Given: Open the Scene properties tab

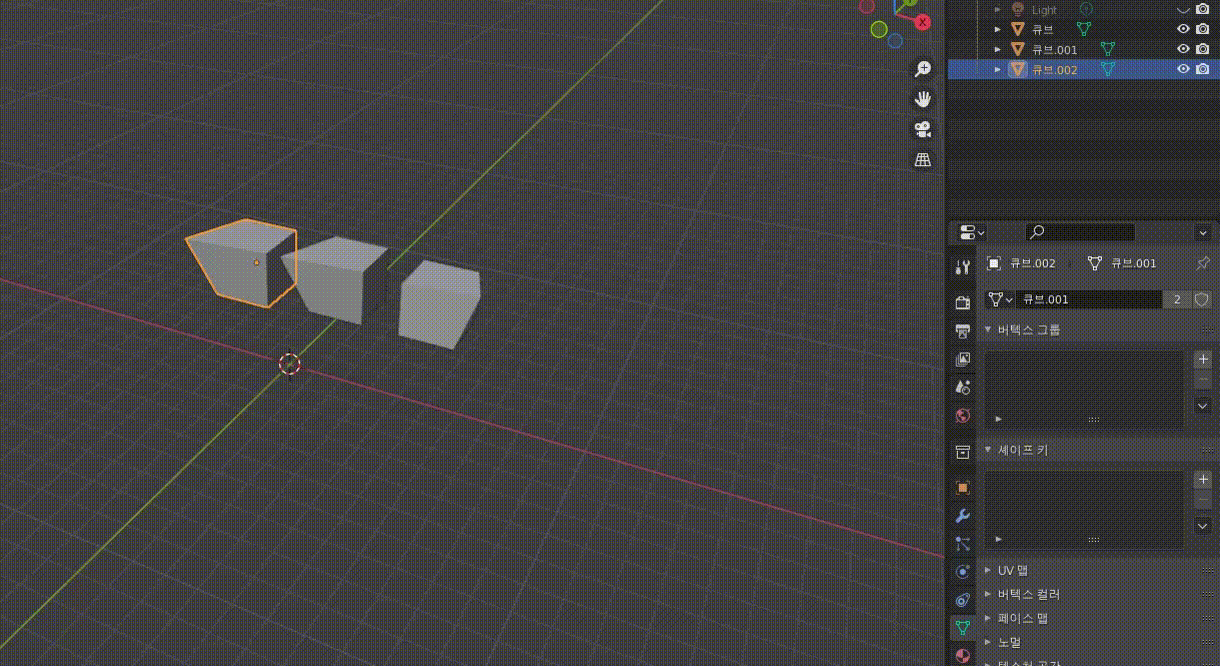Looking at the screenshot, I should (963, 387).
